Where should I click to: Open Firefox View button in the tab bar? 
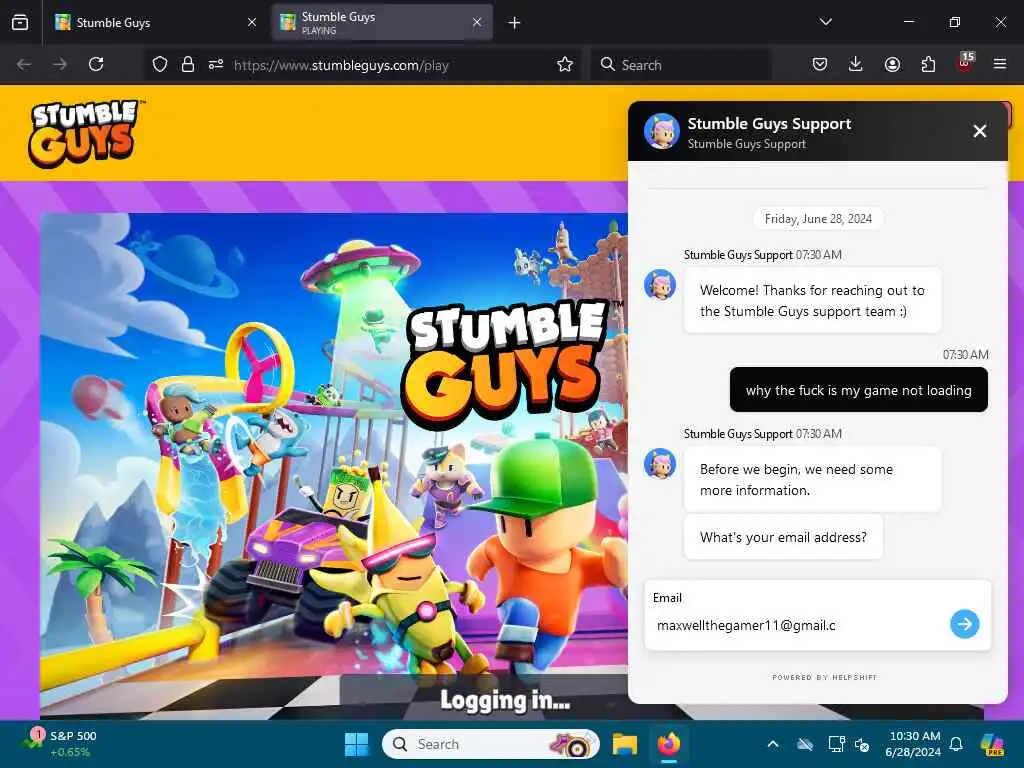(x=20, y=22)
